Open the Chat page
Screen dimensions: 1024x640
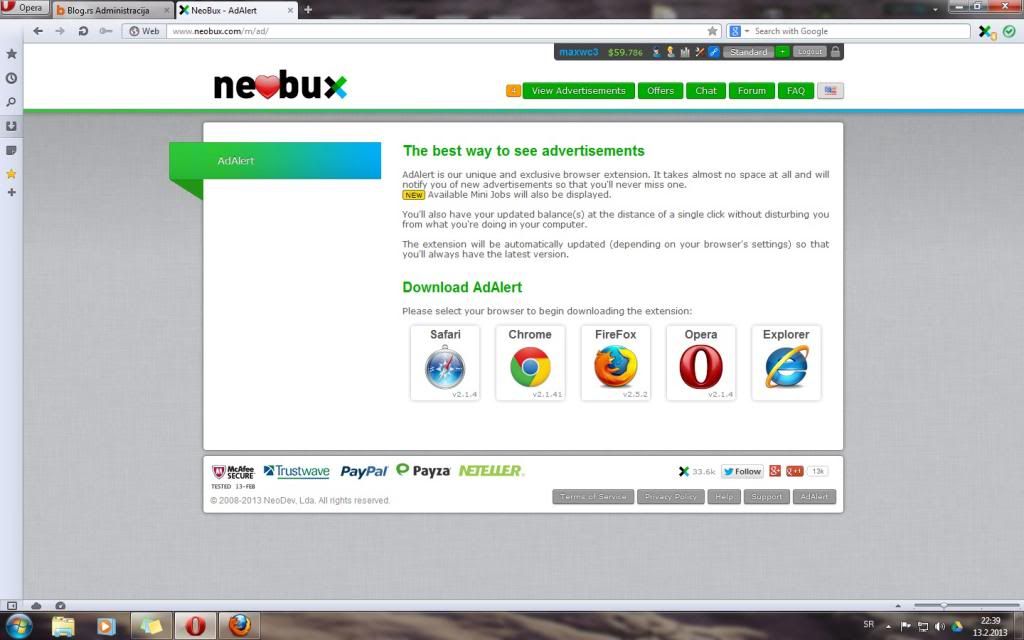706,91
